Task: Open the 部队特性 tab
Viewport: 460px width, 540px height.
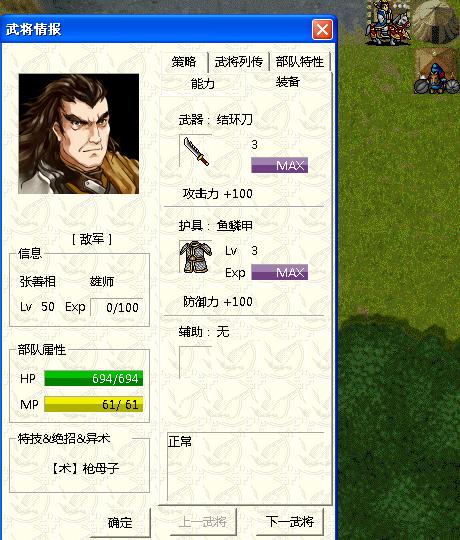Action: coord(300,62)
